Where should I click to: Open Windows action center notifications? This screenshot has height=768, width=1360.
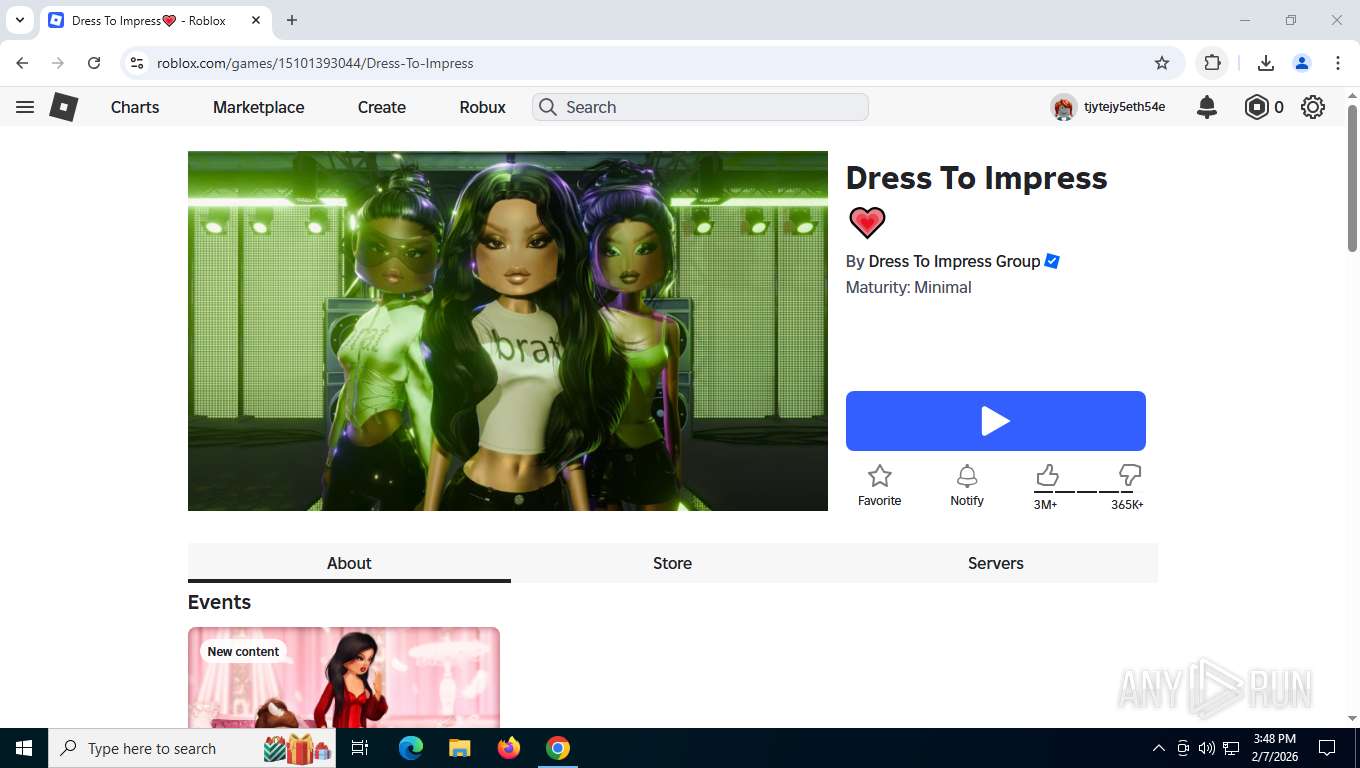pyautogui.click(x=1327, y=748)
